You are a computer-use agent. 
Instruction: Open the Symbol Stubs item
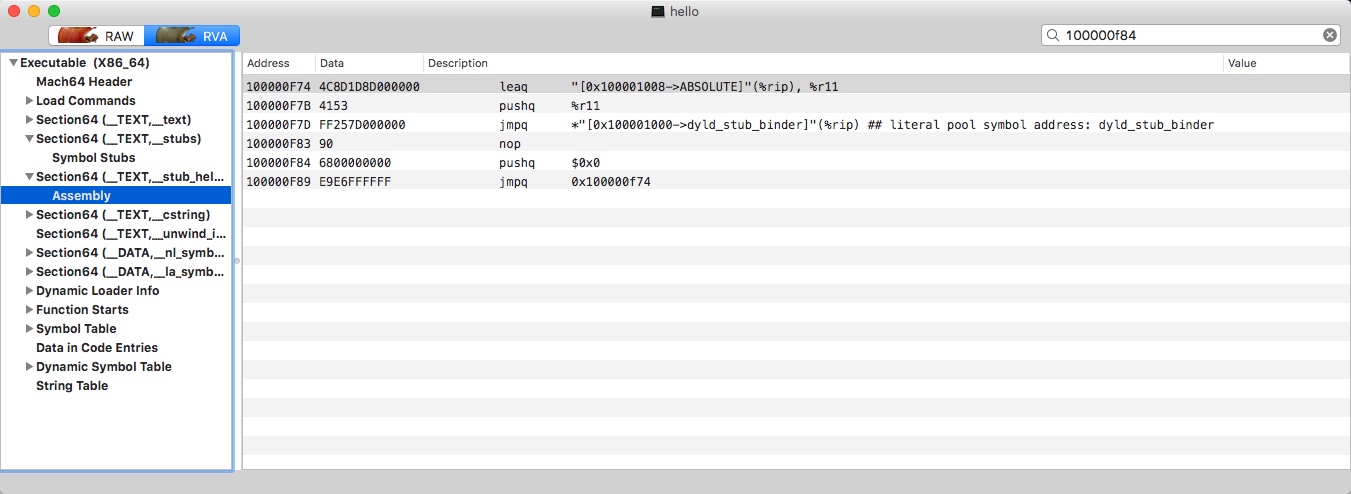click(x=93, y=158)
